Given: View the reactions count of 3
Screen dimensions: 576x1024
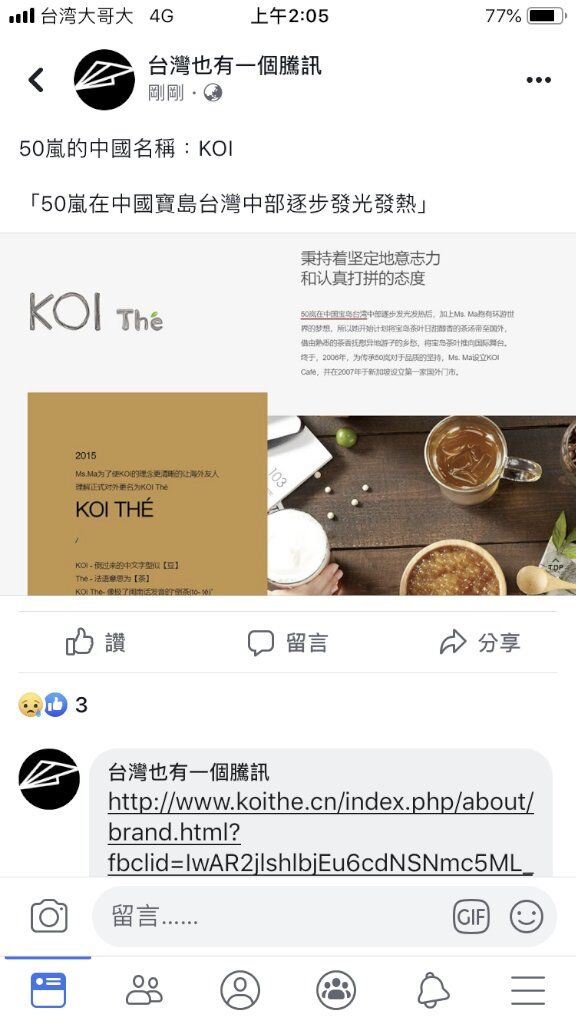Looking at the screenshot, I should [53, 705].
